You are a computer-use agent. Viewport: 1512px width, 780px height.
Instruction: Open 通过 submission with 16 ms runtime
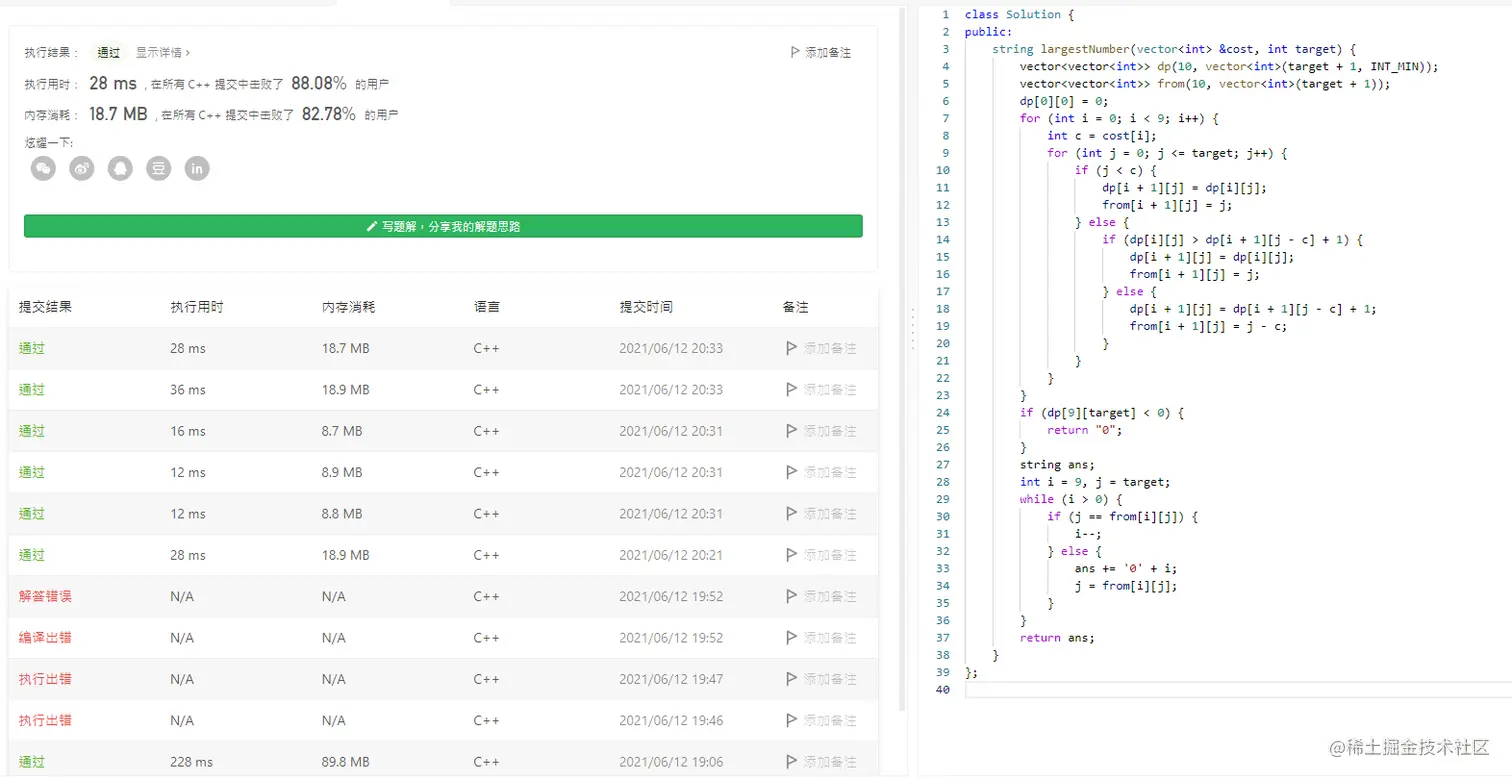32,431
